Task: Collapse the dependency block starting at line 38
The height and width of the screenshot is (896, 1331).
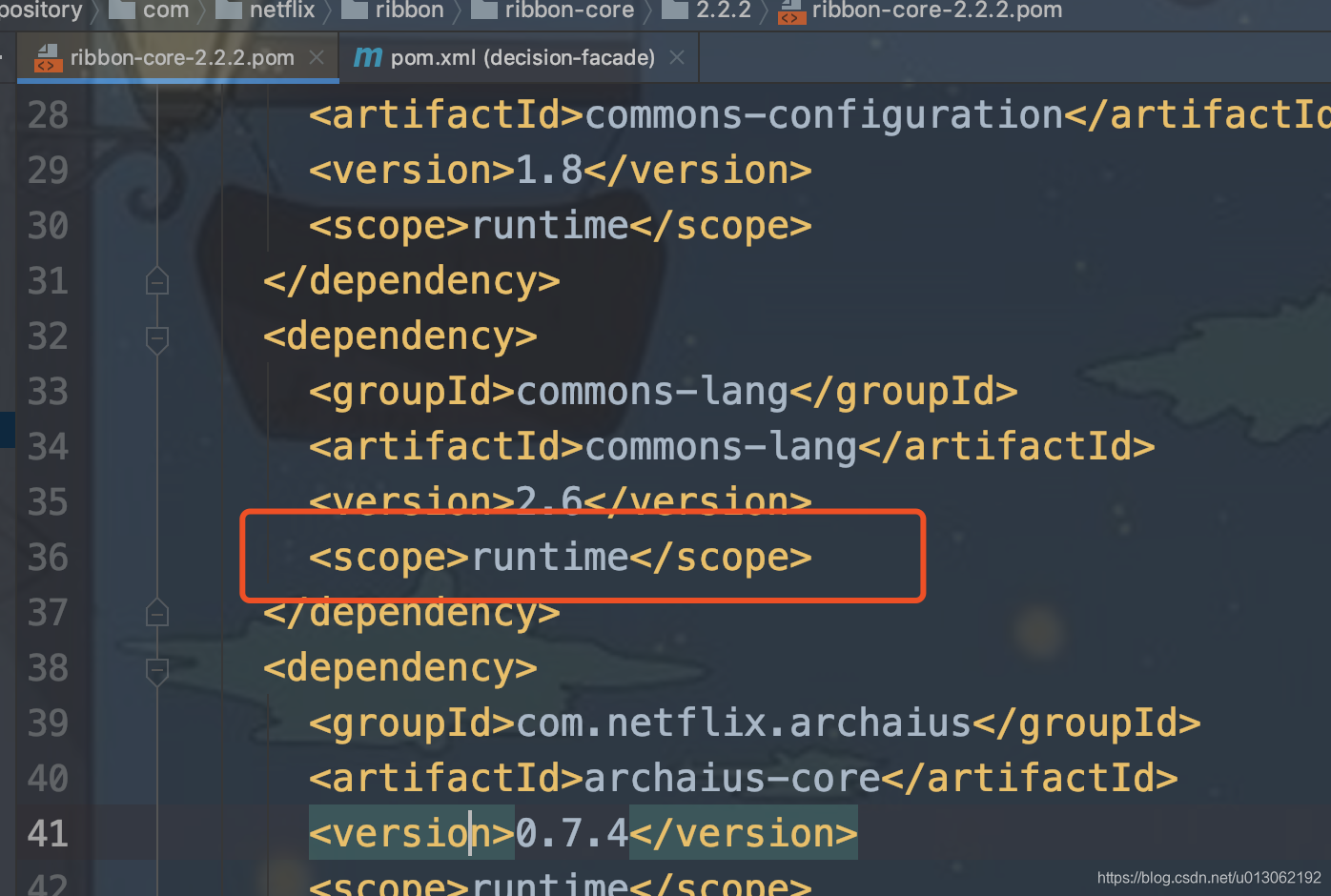Action: click(156, 671)
